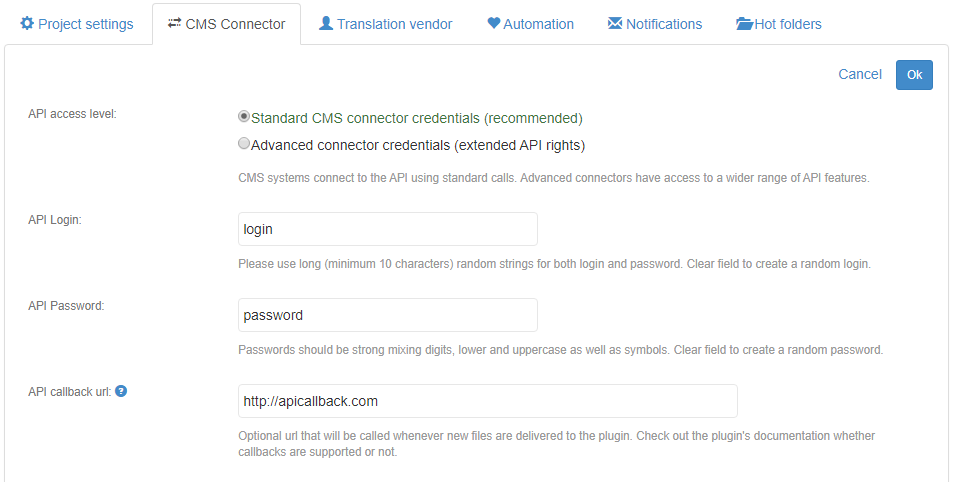The height and width of the screenshot is (482, 958).
Task: Focus the API Login input field
Action: click(x=387, y=229)
